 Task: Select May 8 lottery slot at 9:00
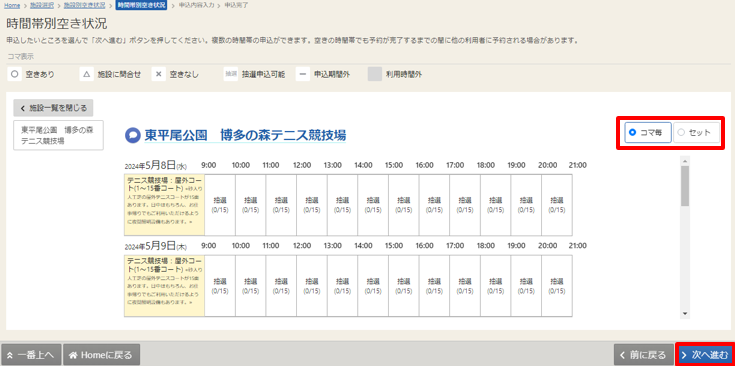[220, 205]
